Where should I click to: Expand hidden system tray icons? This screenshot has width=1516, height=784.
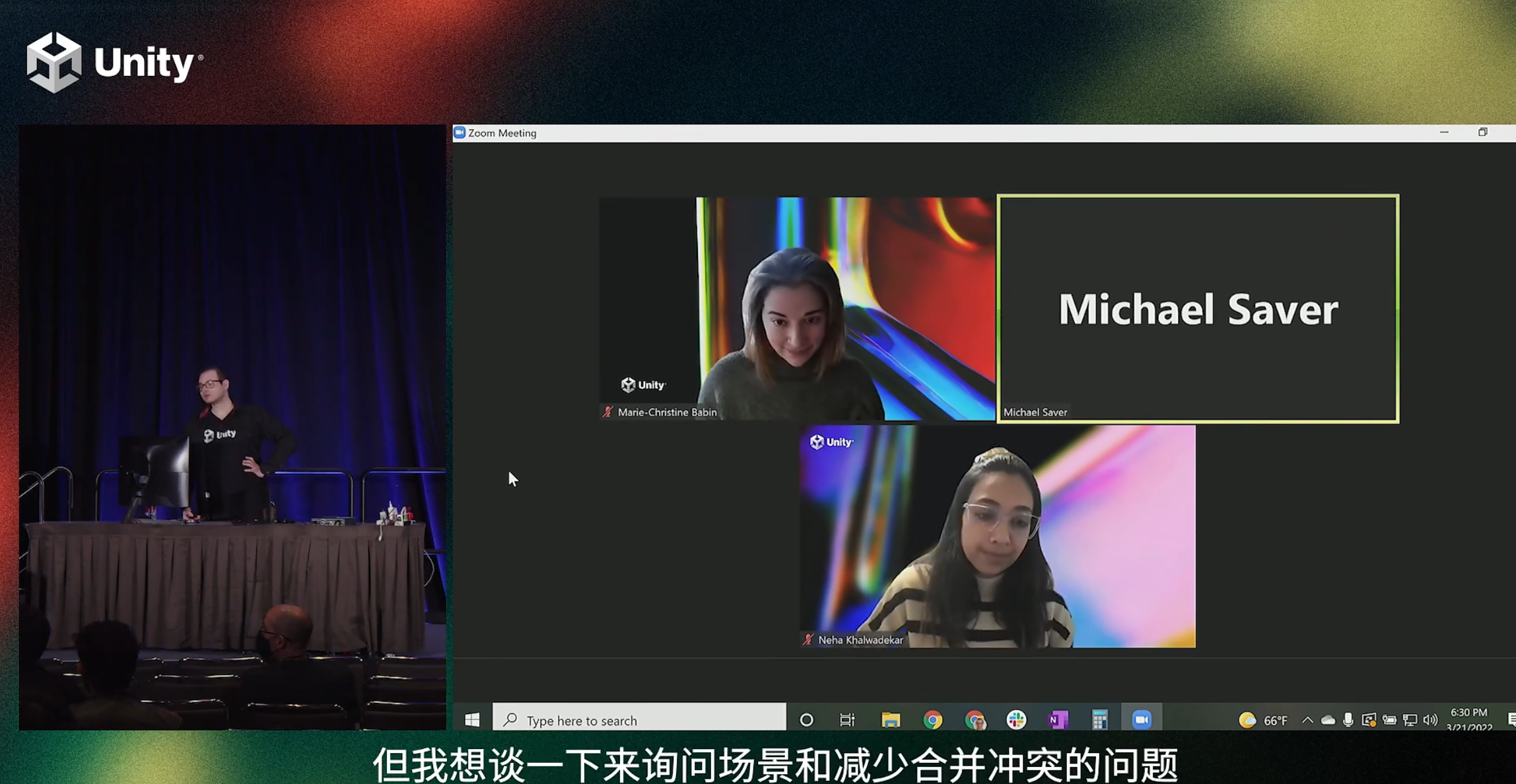(x=1307, y=720)
